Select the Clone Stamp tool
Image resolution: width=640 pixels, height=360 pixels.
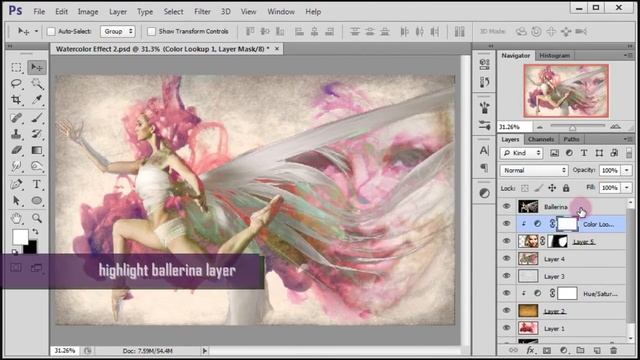[x=16, y=134]
